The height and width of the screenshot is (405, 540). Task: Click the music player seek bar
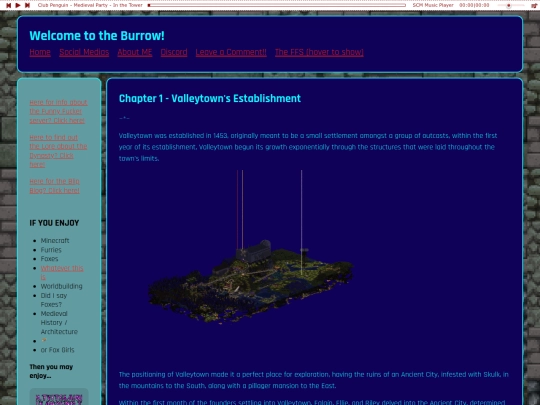point(277,5)
